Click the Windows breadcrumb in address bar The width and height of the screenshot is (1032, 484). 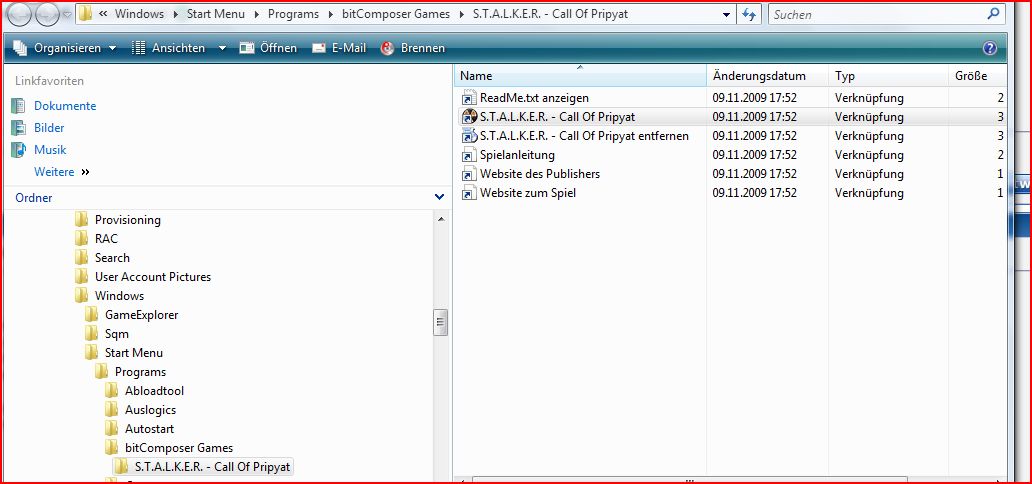pos(139,14)
